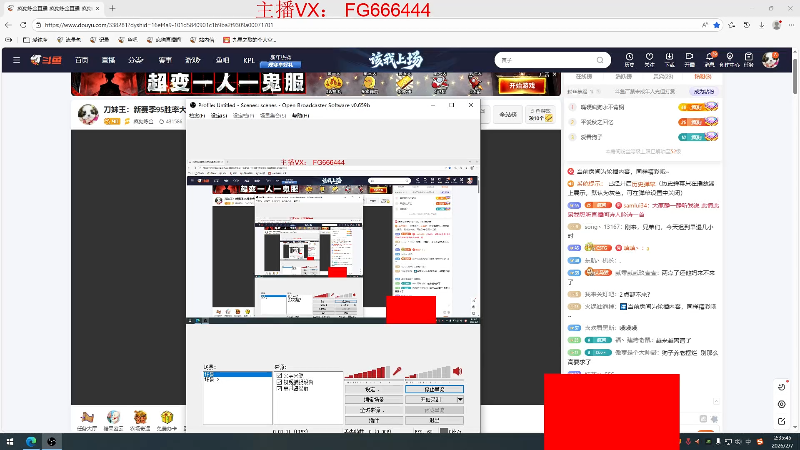The height and width of the screenshot is (450, 800).
Task: Open the browser three-dot menu
Action: pyautogui.click(x=791, y=24)
